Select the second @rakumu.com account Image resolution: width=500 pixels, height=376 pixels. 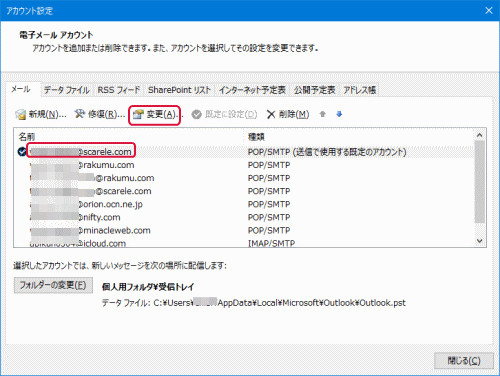(245, 178)
